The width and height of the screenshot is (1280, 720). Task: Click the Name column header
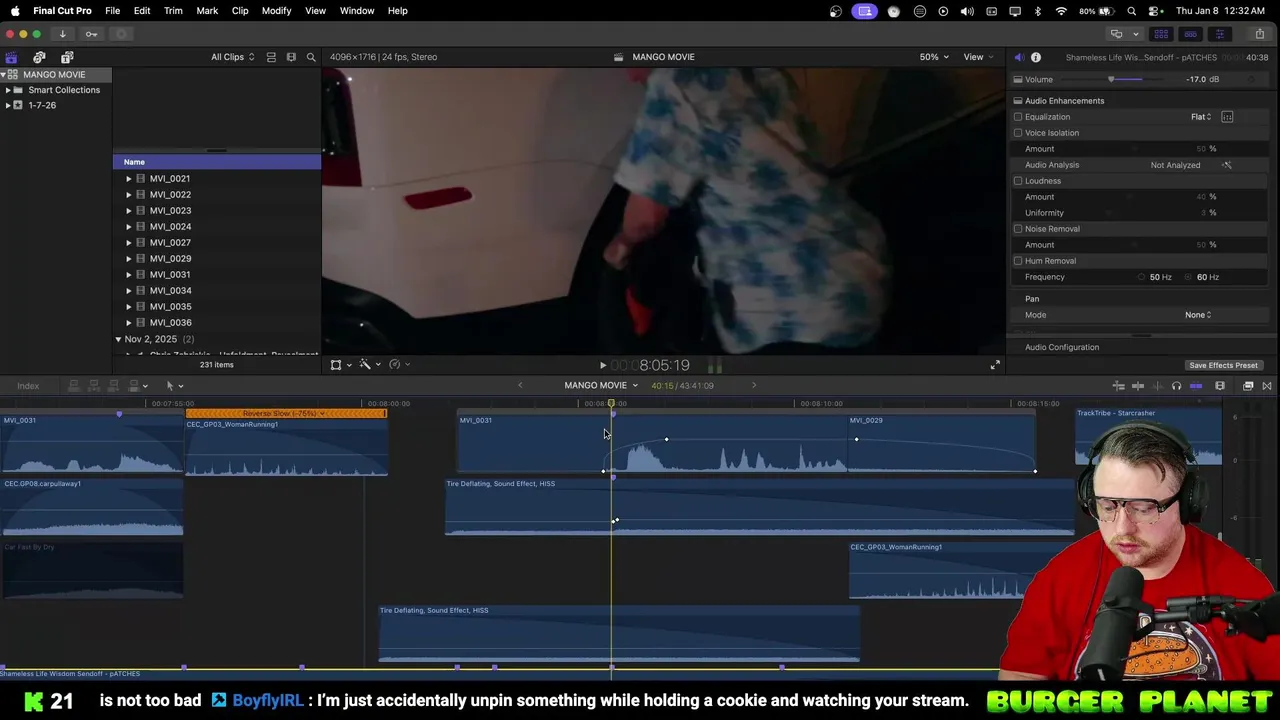click(217, 162)
